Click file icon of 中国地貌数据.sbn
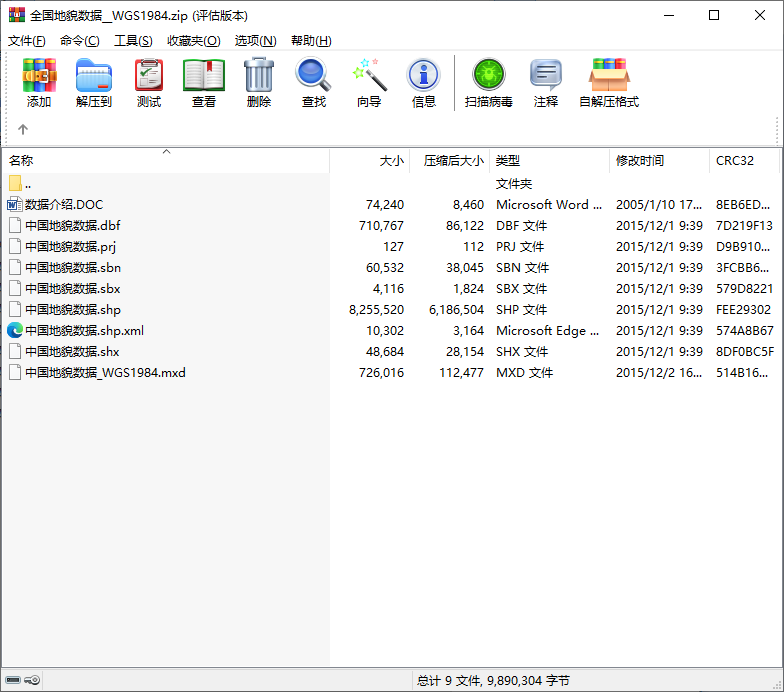The width and height of the screenshot is (784, 692). [15, 267]
